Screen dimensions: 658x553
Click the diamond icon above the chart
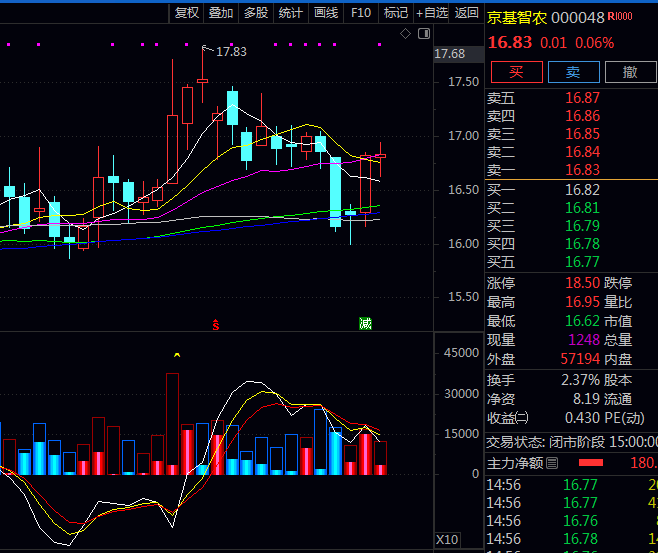pyautogui.click(x=406, y=34)
